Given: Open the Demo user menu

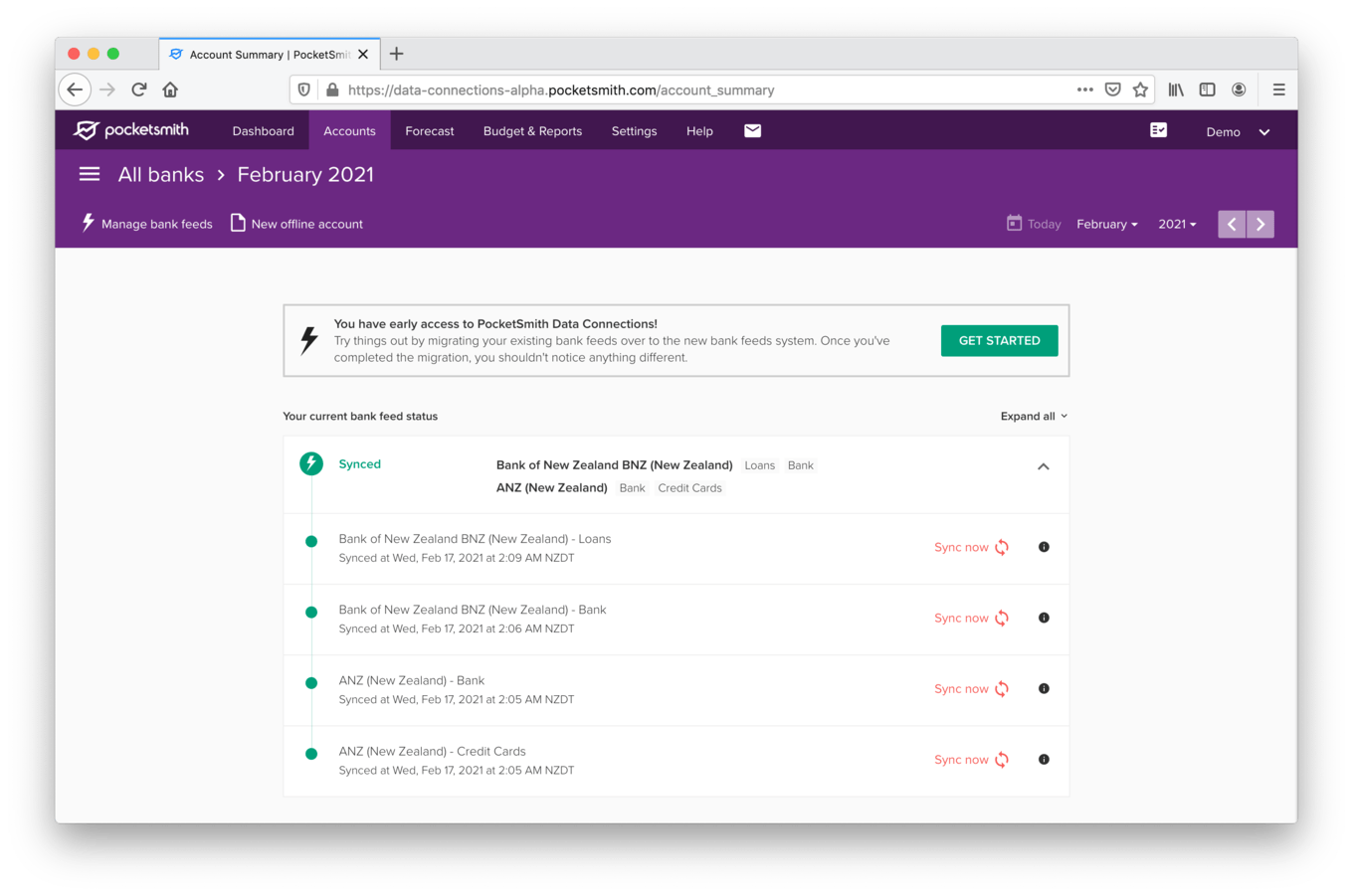Looking at the screenshot, I should point(1238,131).
